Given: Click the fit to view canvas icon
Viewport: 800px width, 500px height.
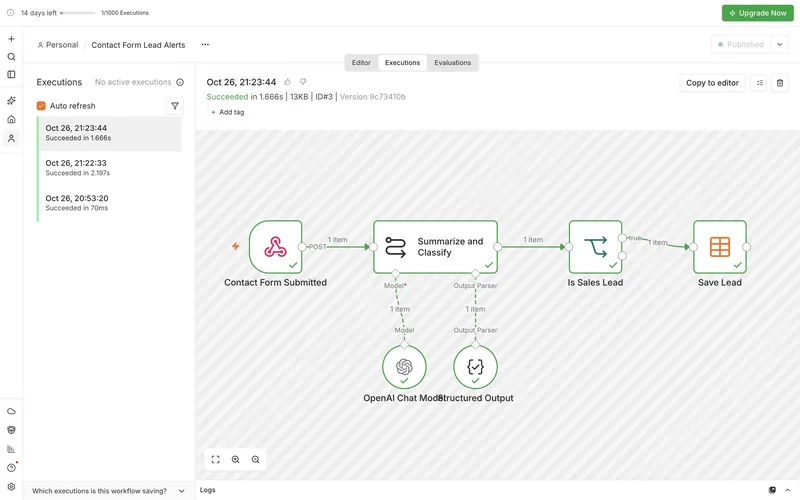Looking at the screenshot, I should point(215,460).
